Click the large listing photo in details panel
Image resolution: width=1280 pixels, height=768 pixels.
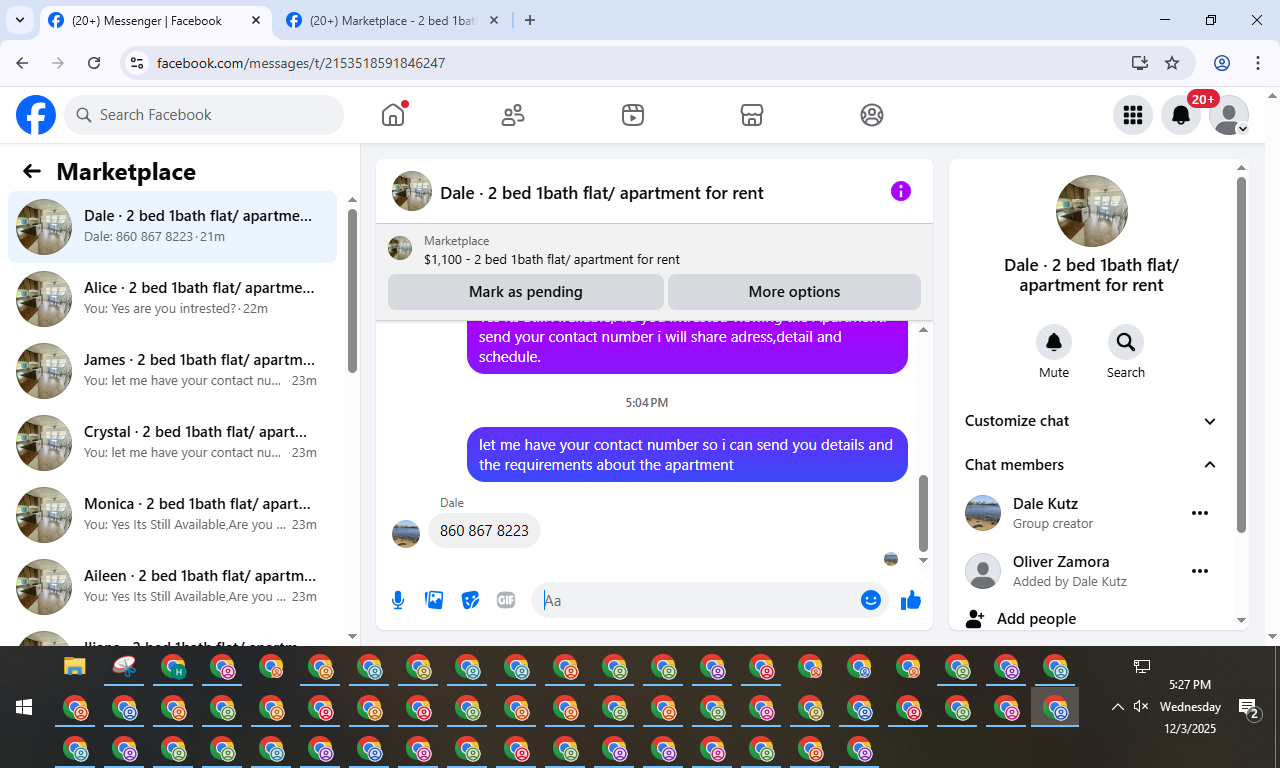click(x=1092, y=211)
